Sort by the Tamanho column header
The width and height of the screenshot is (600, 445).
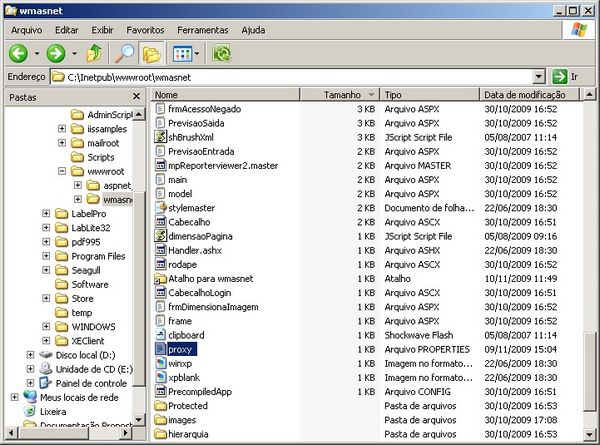pos(340,95)
